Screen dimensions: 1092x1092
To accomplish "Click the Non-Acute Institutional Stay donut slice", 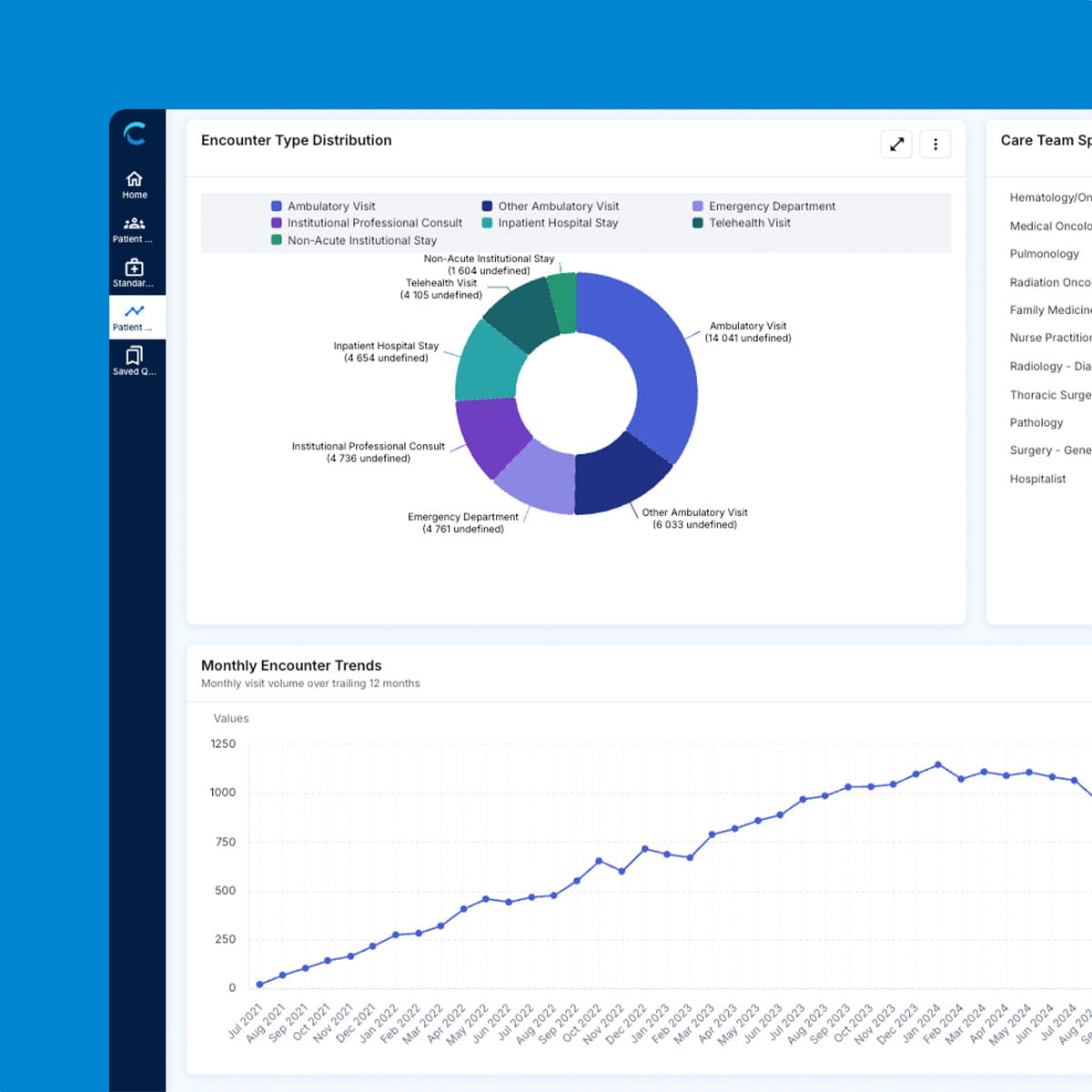I will coord(563,302).
